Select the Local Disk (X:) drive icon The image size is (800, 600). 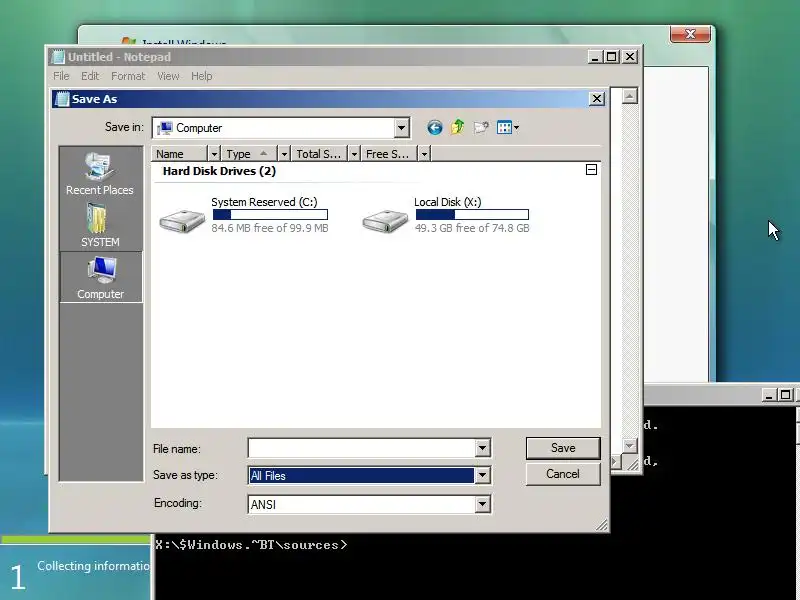[385, 221]
